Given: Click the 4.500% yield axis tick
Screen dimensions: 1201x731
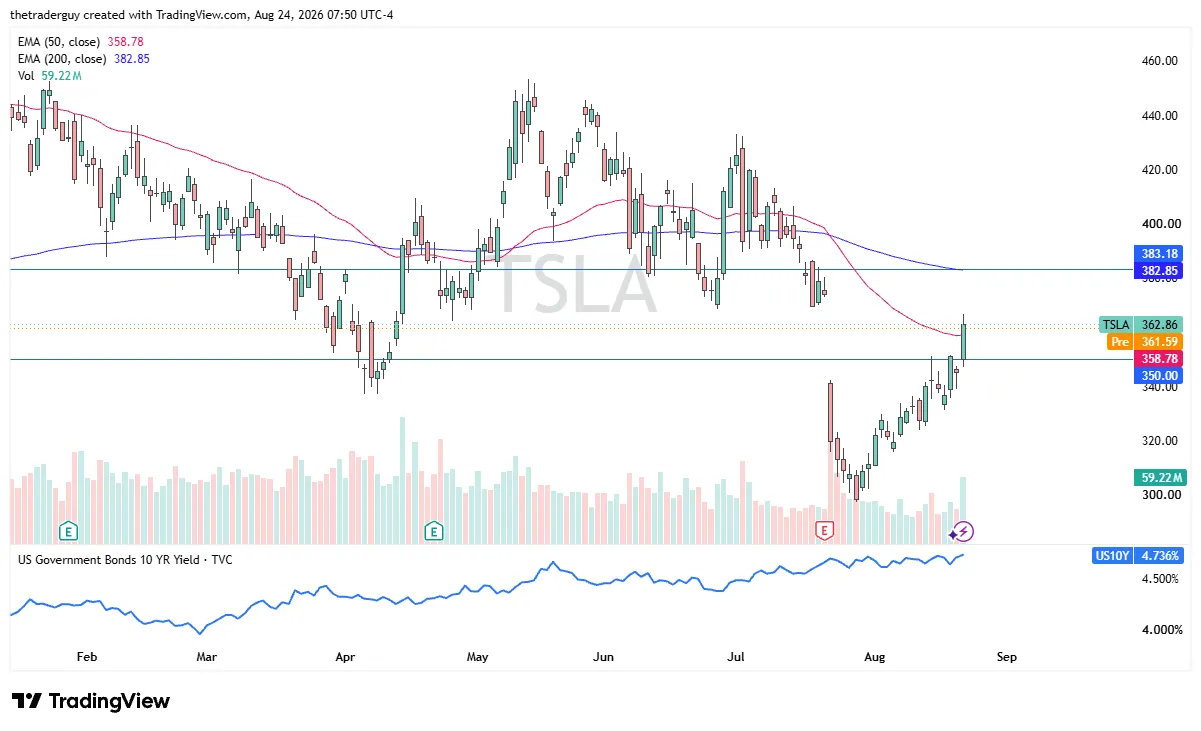Looking at the screenshot, I should click(1162, 579).
